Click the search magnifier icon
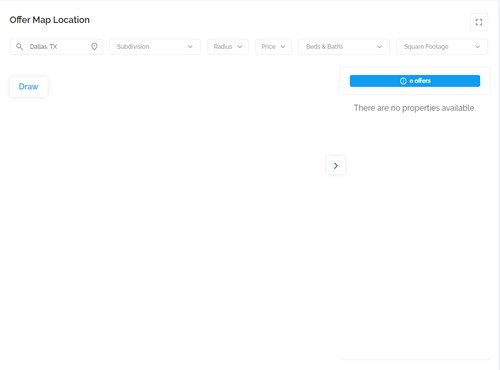 [x=20, y=47]
